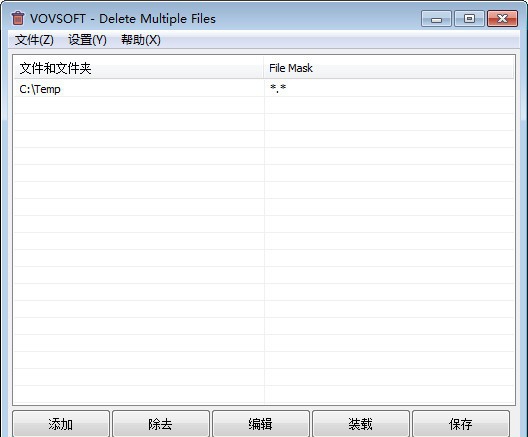
Task: Click the 编辑 button
Action: click(261, 424)
